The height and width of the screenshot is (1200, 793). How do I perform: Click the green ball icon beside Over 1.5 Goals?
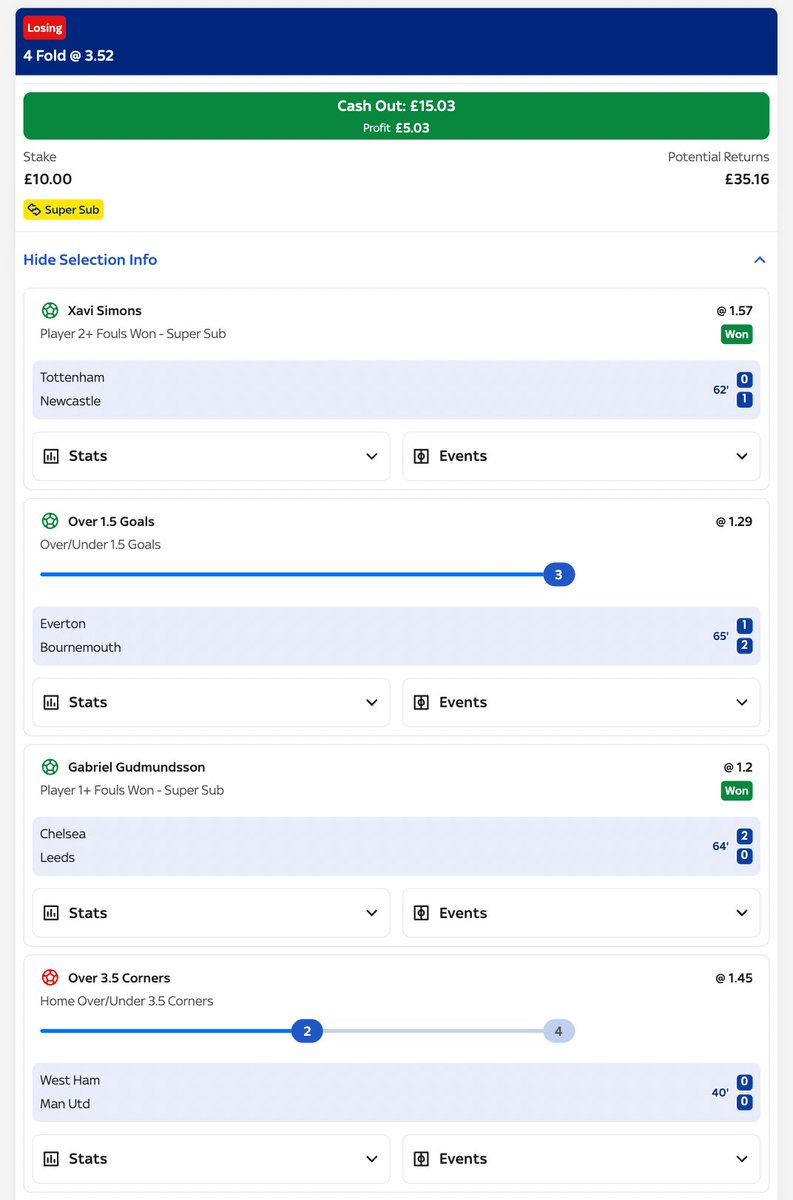pos(50,522)
